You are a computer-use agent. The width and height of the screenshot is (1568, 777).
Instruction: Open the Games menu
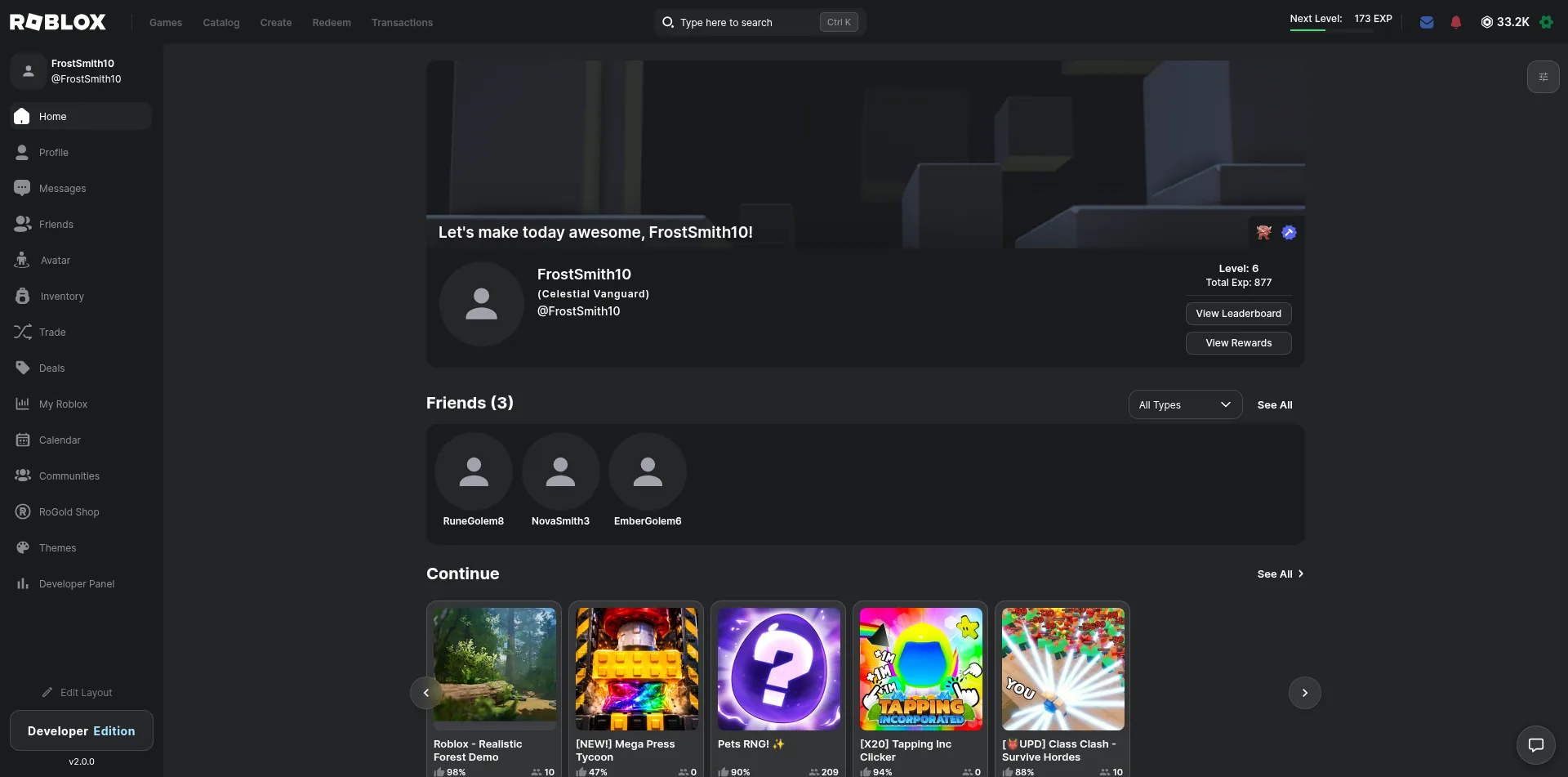pyautogui.click(x=166, y=23)
